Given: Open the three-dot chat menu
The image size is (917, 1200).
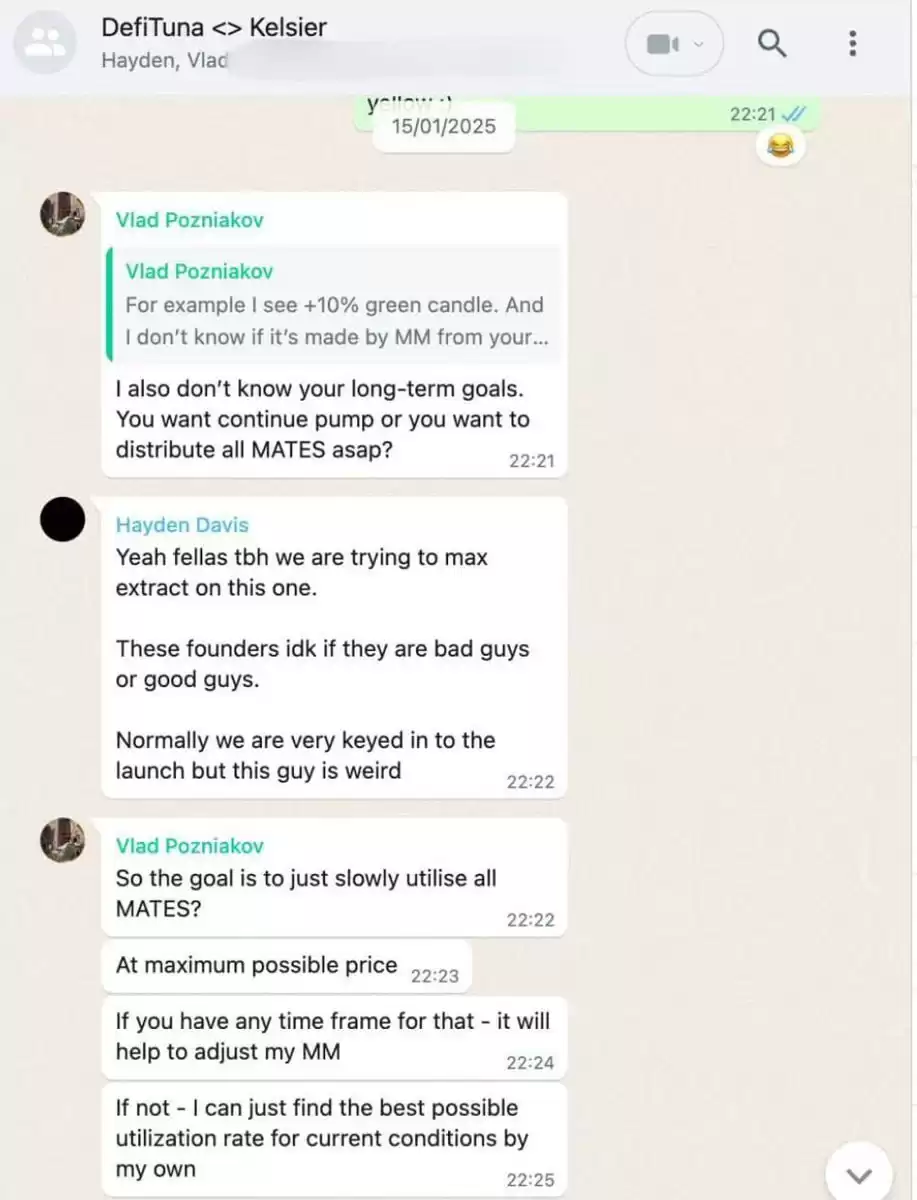Looking at the screenshot, I should pyautogui.click(x=852, y=43).
